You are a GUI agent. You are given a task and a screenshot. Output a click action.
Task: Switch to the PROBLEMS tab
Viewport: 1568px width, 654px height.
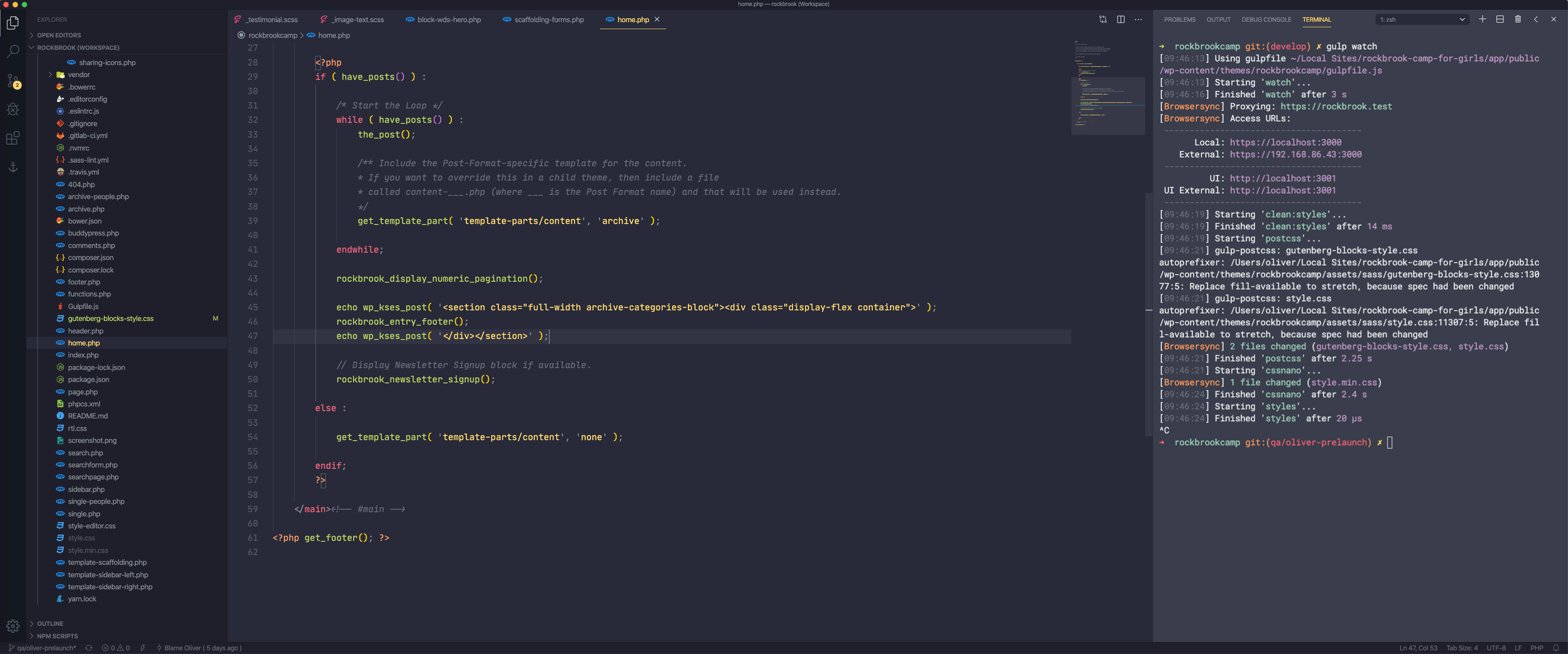tap(1180, 19)
